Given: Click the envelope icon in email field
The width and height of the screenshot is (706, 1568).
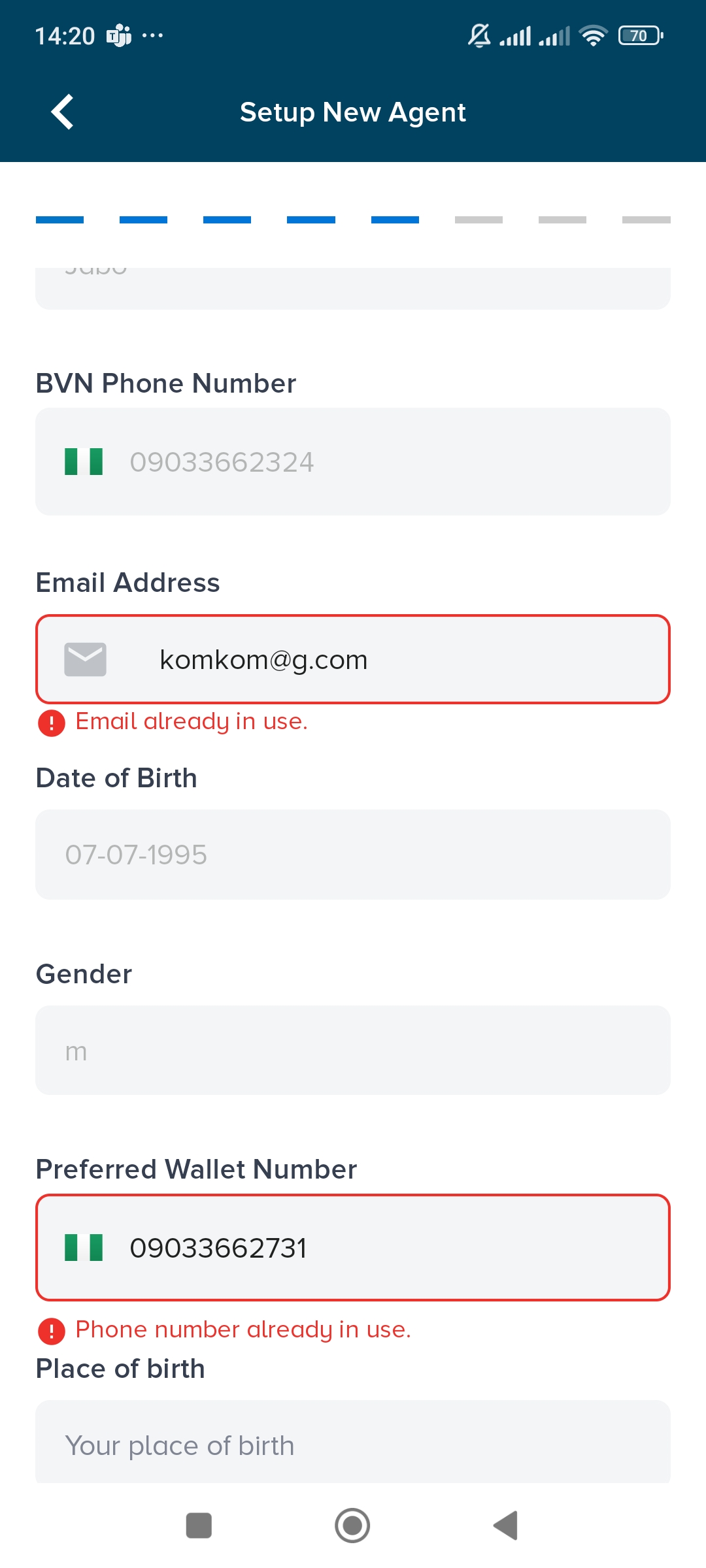Looking at the screenshot, I should (x=85, y=659).
